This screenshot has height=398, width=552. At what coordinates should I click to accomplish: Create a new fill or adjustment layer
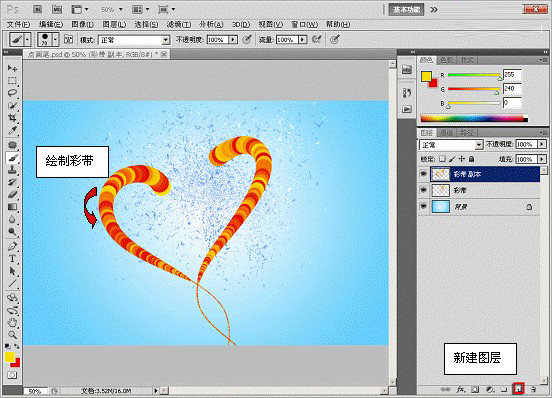click(x=490, y=389)
